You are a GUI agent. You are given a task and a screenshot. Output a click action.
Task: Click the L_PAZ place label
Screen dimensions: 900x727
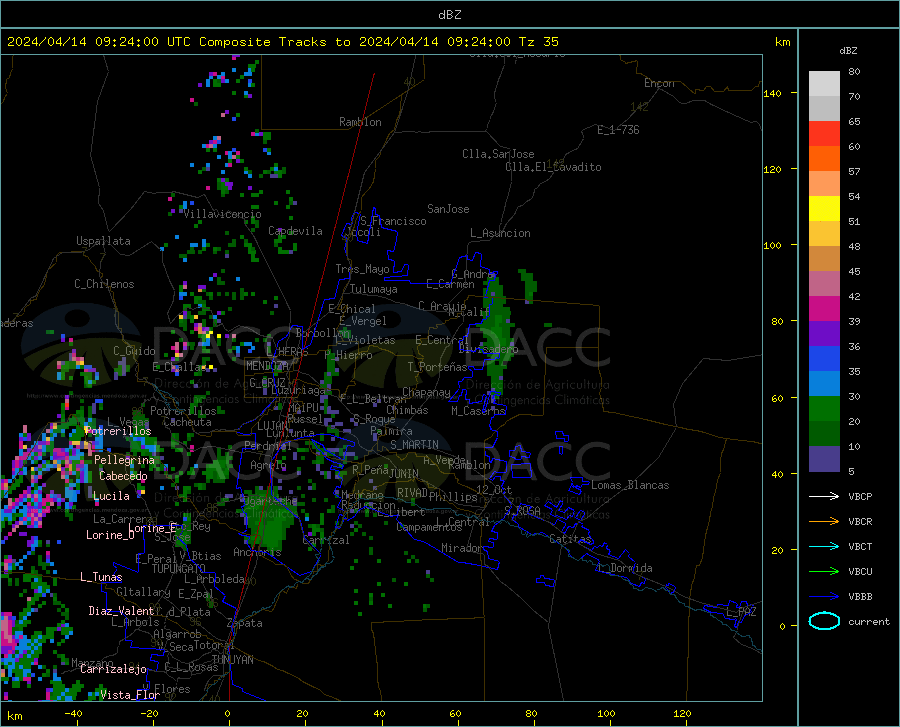741,612
